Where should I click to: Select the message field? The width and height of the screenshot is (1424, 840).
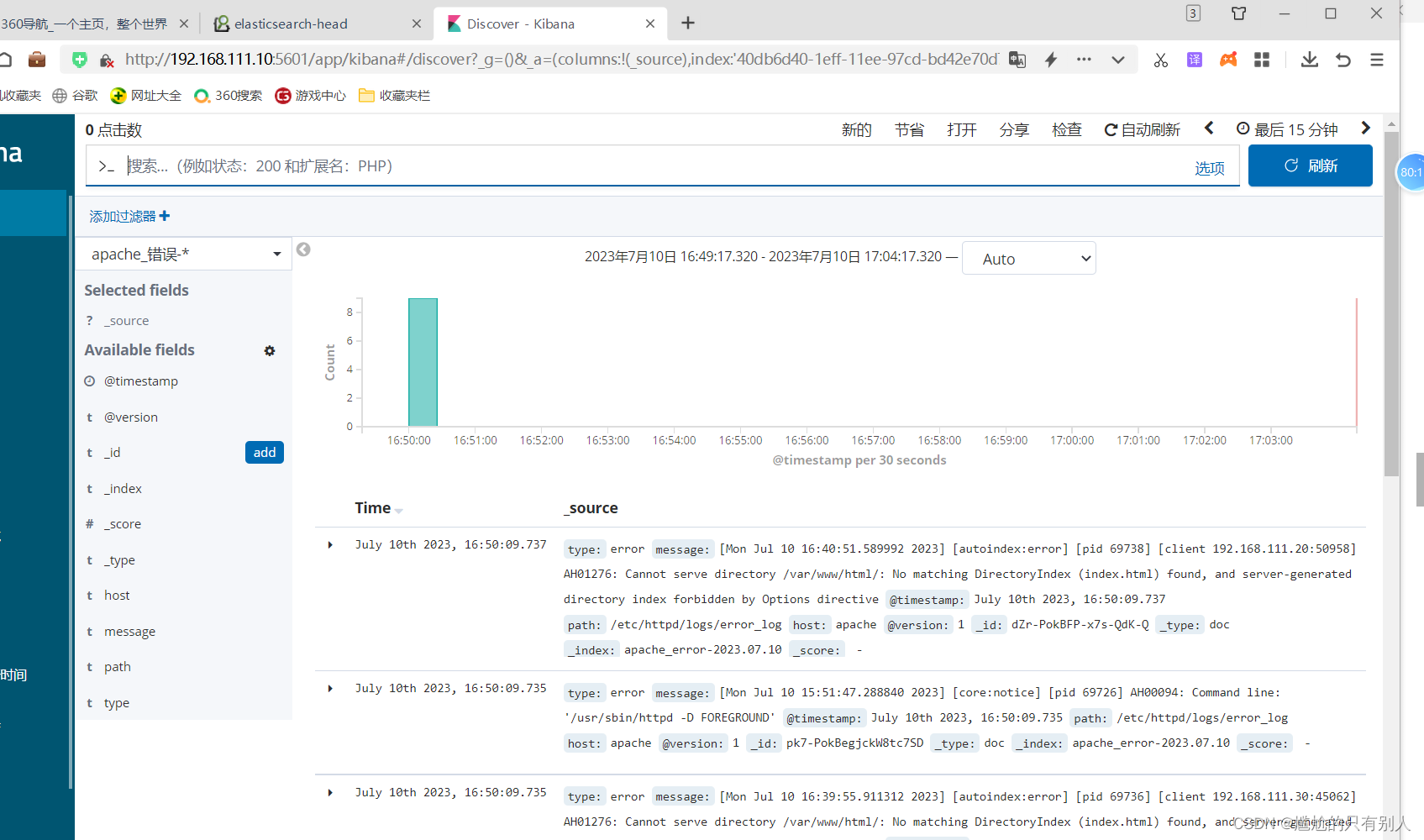pyautogui.click(x=129, y=632)
